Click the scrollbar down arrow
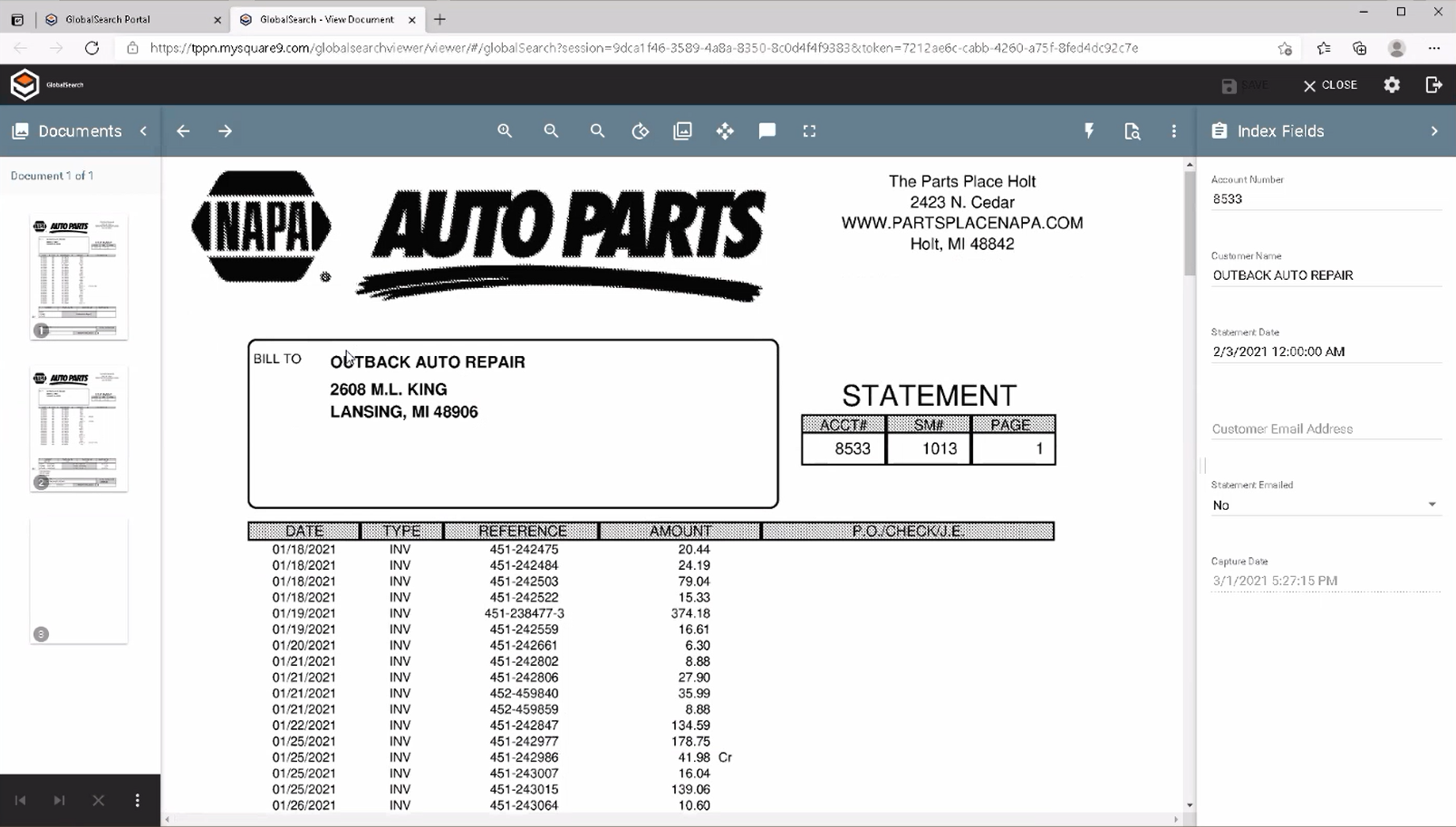This screenshot has width=1456, height=827. point(1190,805)
